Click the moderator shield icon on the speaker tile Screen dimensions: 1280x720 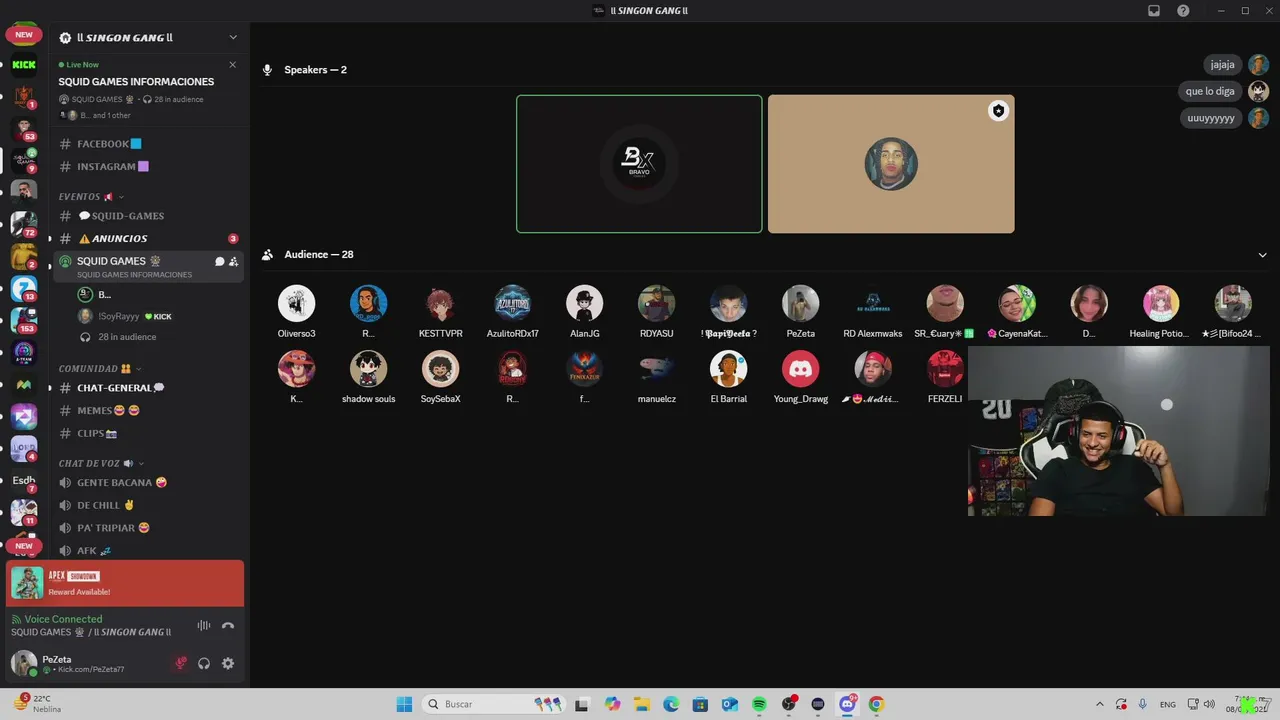[998, 111]
